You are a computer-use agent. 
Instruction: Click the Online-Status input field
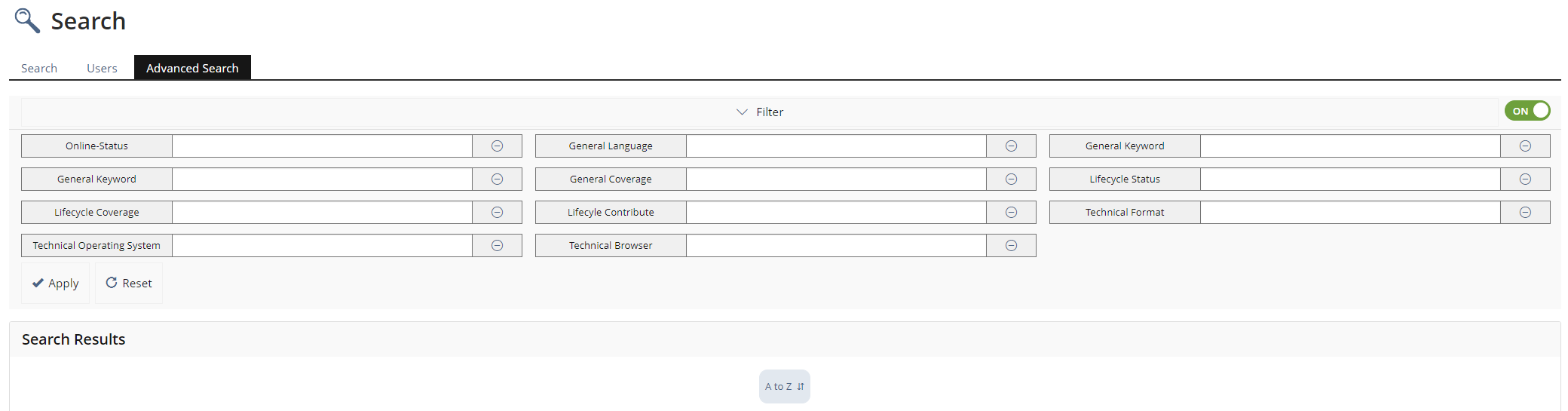coord(322,146)
